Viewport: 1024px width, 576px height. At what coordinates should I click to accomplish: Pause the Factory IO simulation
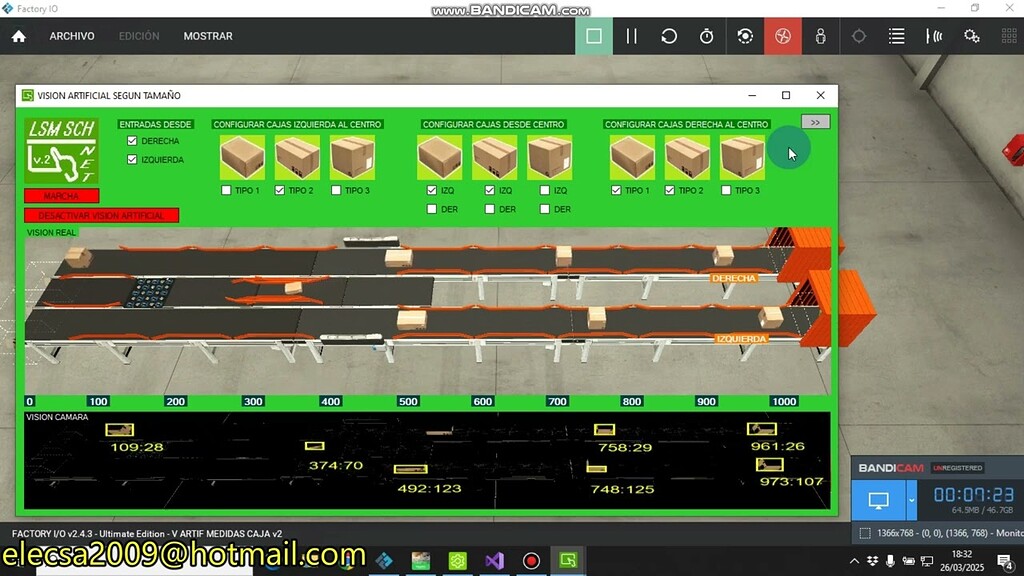coord(632,35)
